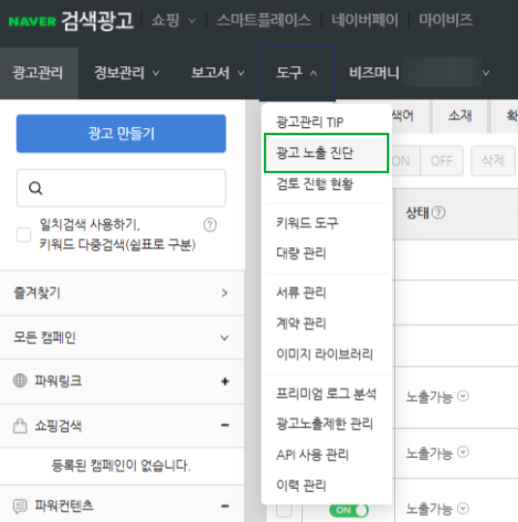The image size is (518, 522).
Task: Choose 키워드 도구 in the dropdown
Action: 307,223
